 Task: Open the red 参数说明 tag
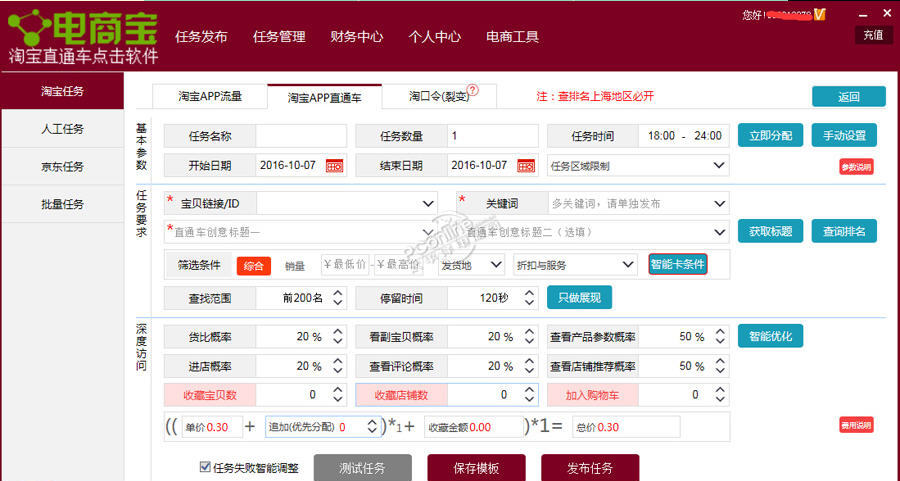point(856,167)
